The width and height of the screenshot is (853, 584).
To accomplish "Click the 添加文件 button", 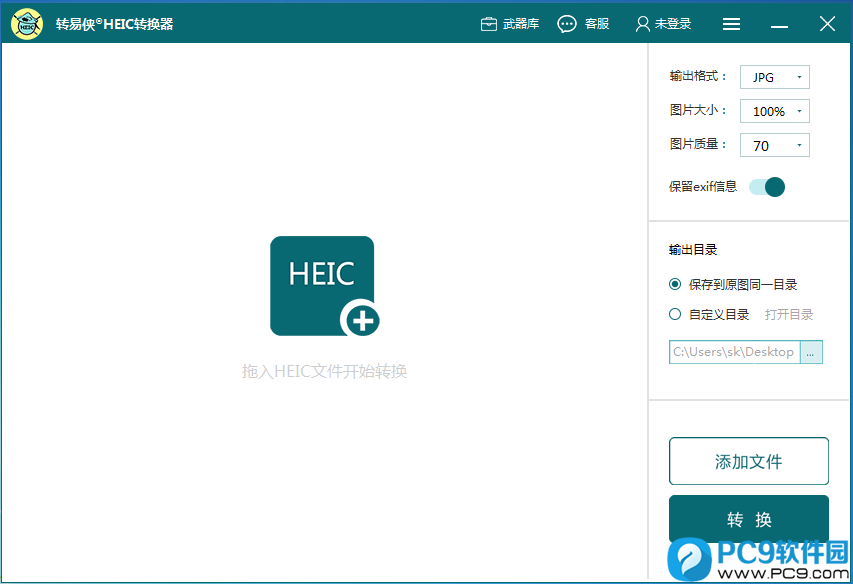I will (749, 461).
